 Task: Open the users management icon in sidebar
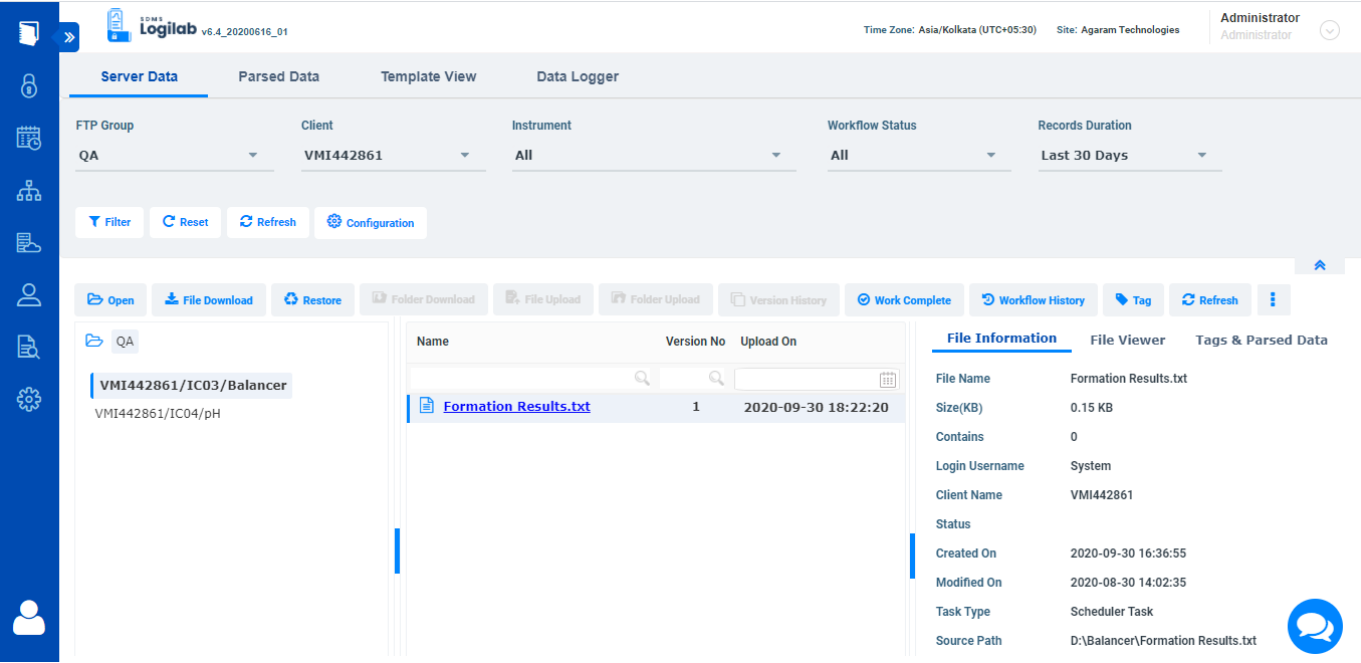coord(29,294)
